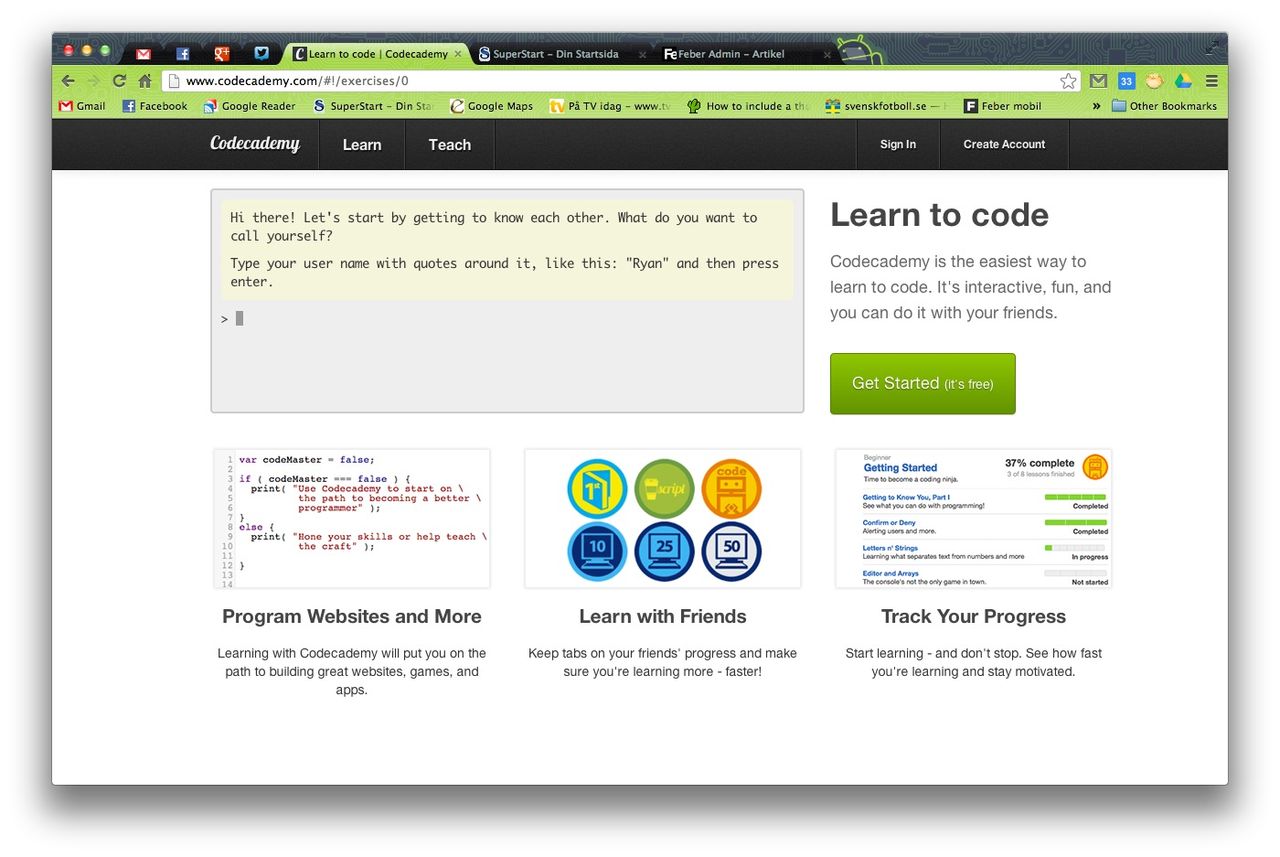Click the green script badge icon

(664, 488)
